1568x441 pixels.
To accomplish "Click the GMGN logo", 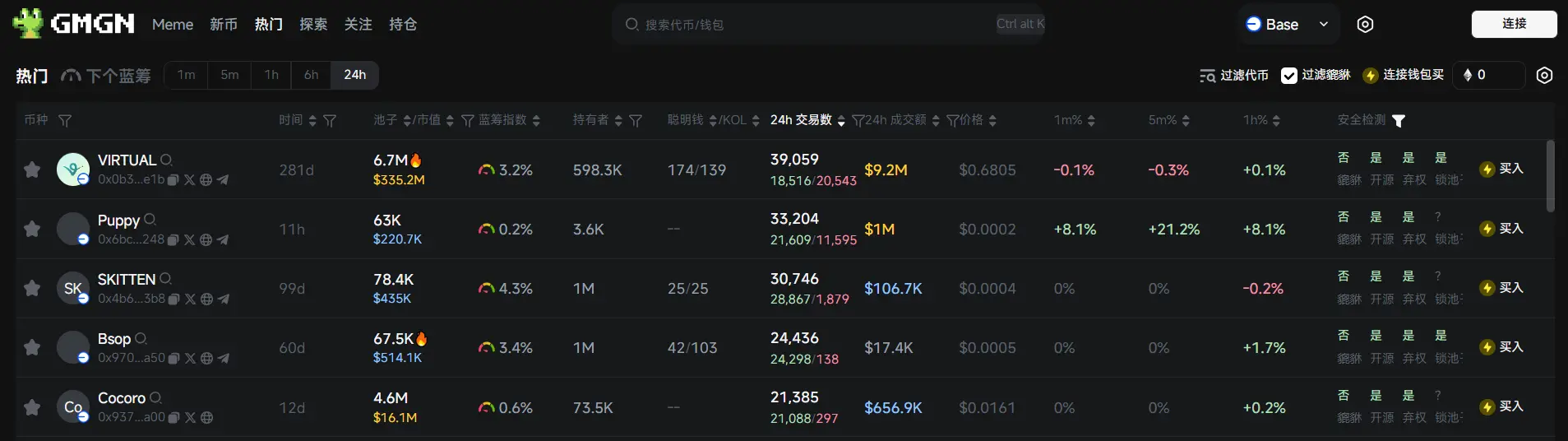I will click(74, 24).
